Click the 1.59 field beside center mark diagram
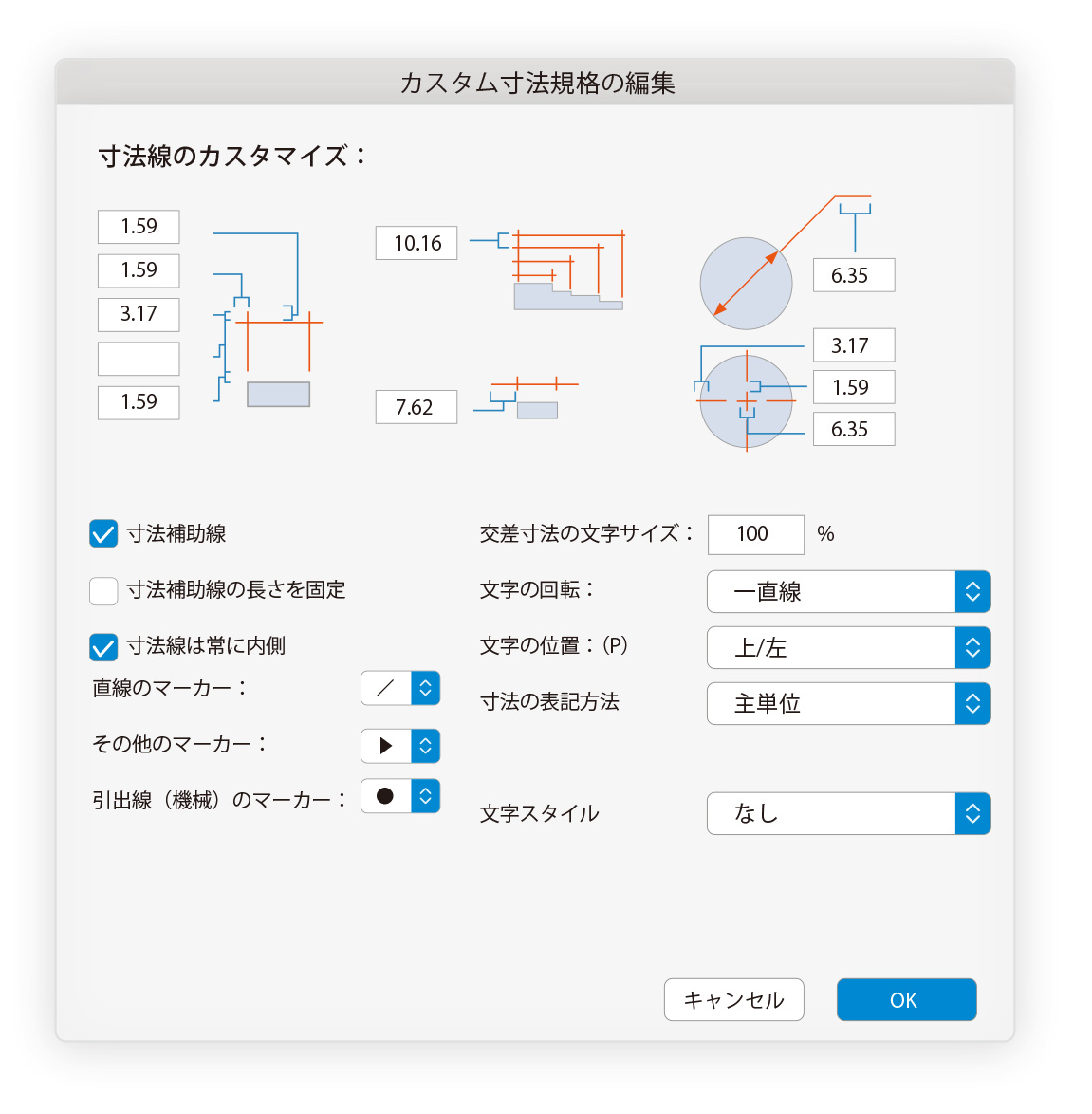1092x1114 pixels. click(854, 387)
